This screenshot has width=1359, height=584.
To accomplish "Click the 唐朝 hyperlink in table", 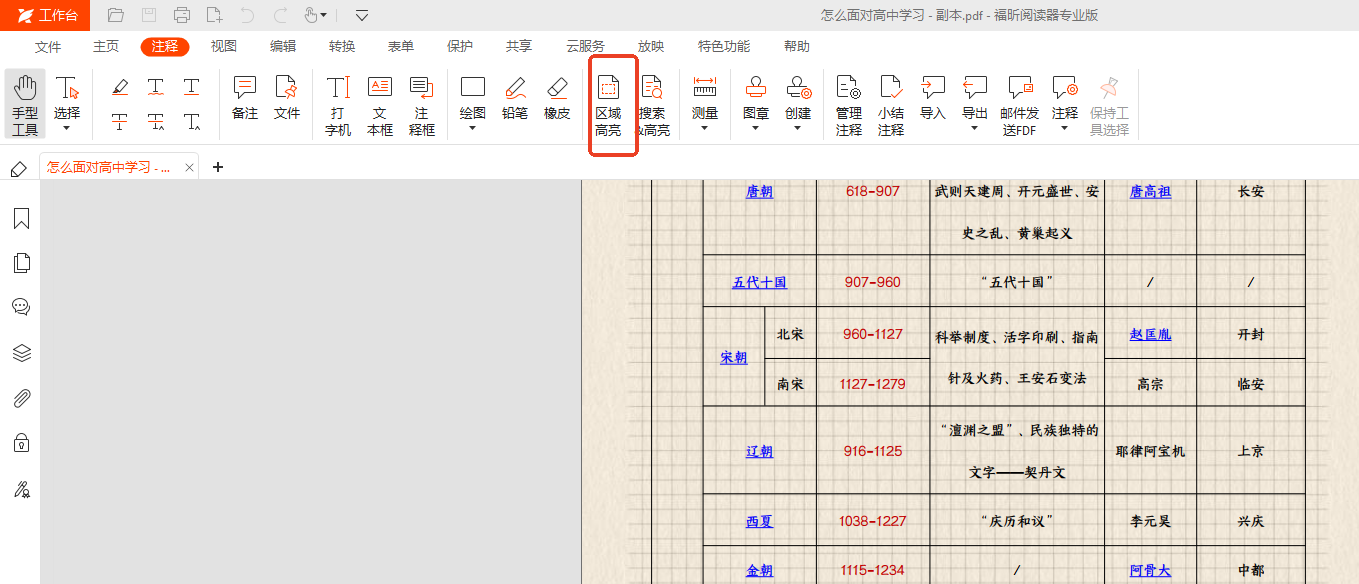I will 759,192.
